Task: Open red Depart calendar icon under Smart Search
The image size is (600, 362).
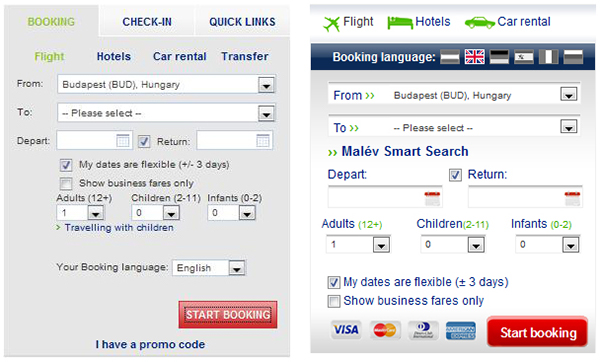Action: click(432, 198)
